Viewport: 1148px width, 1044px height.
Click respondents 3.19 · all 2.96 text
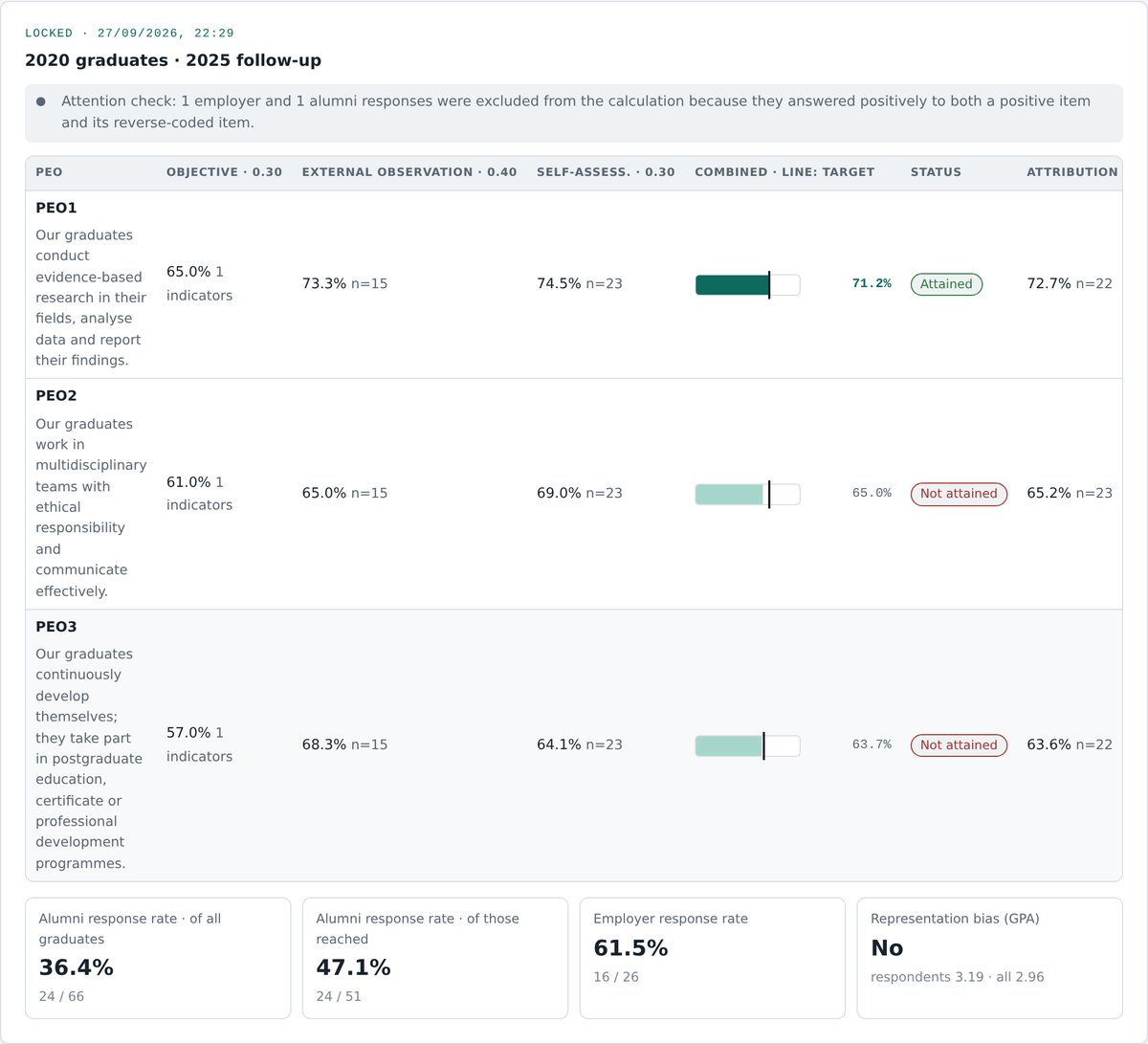tap(958, 978)
